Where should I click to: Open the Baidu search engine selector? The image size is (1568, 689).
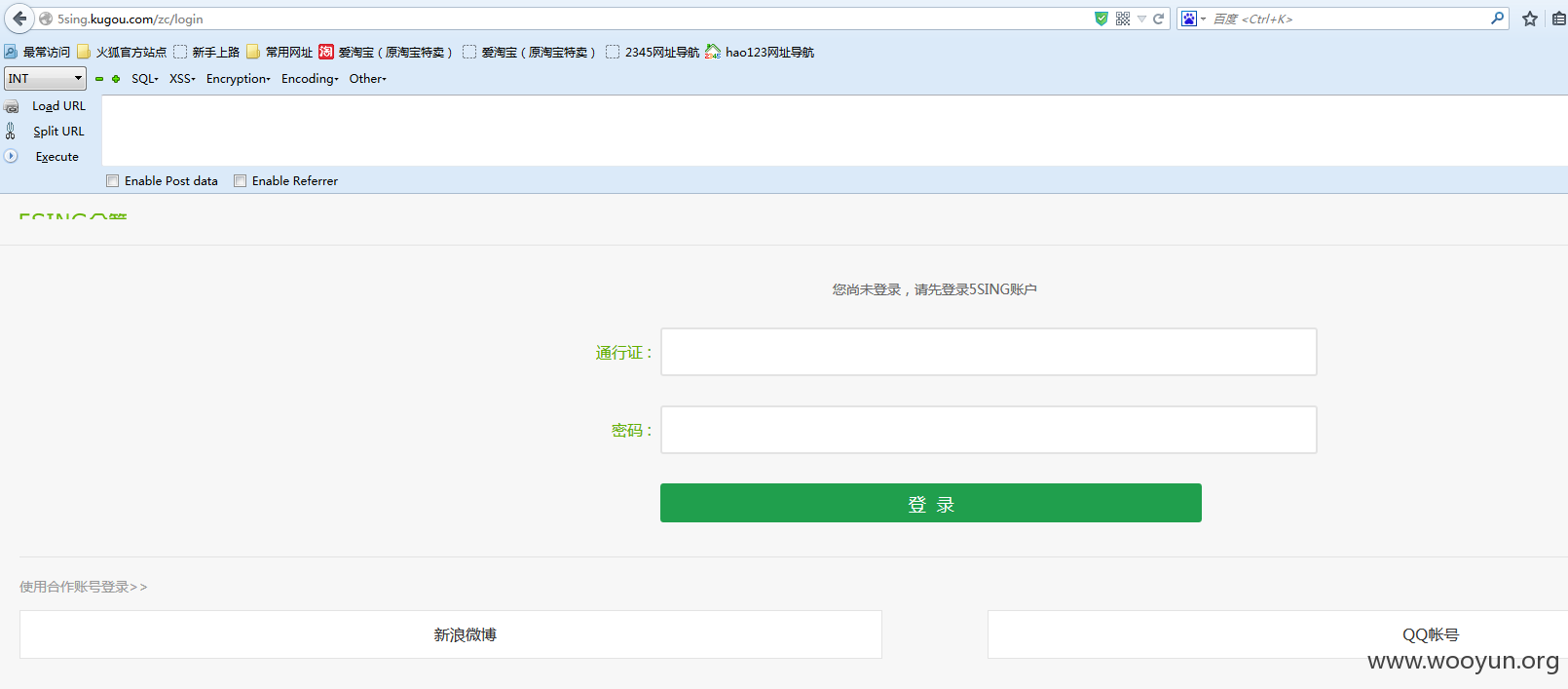pos(1193,19)
